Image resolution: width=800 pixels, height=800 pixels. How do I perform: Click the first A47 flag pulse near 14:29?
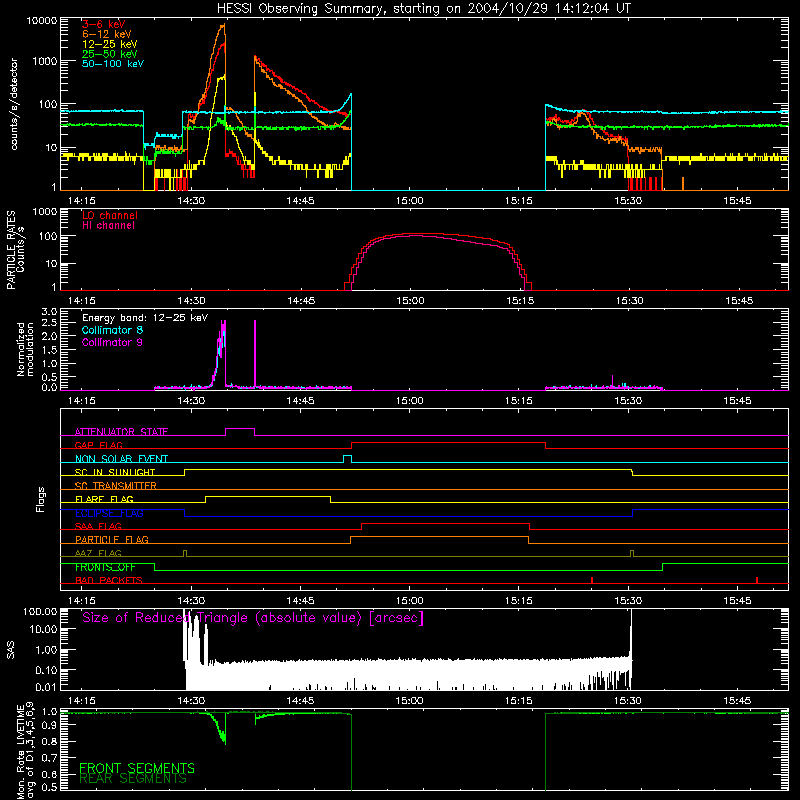pyautogui.click(x=185, y=553)
